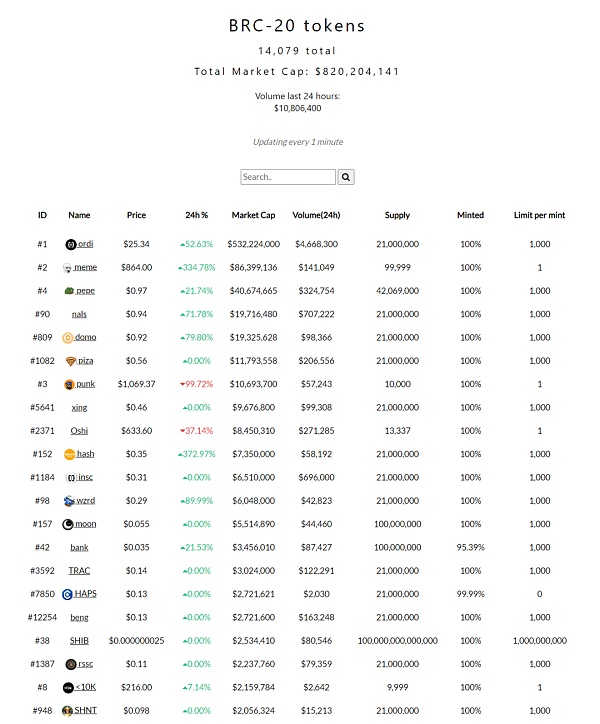
Task: Open the SHIB token link
Action: pyautogui.click(x=79, y=641)
